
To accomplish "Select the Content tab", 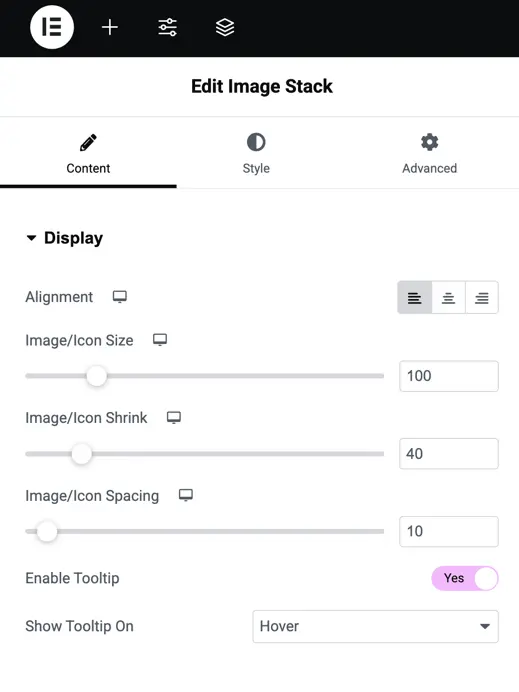I will 88,154.
